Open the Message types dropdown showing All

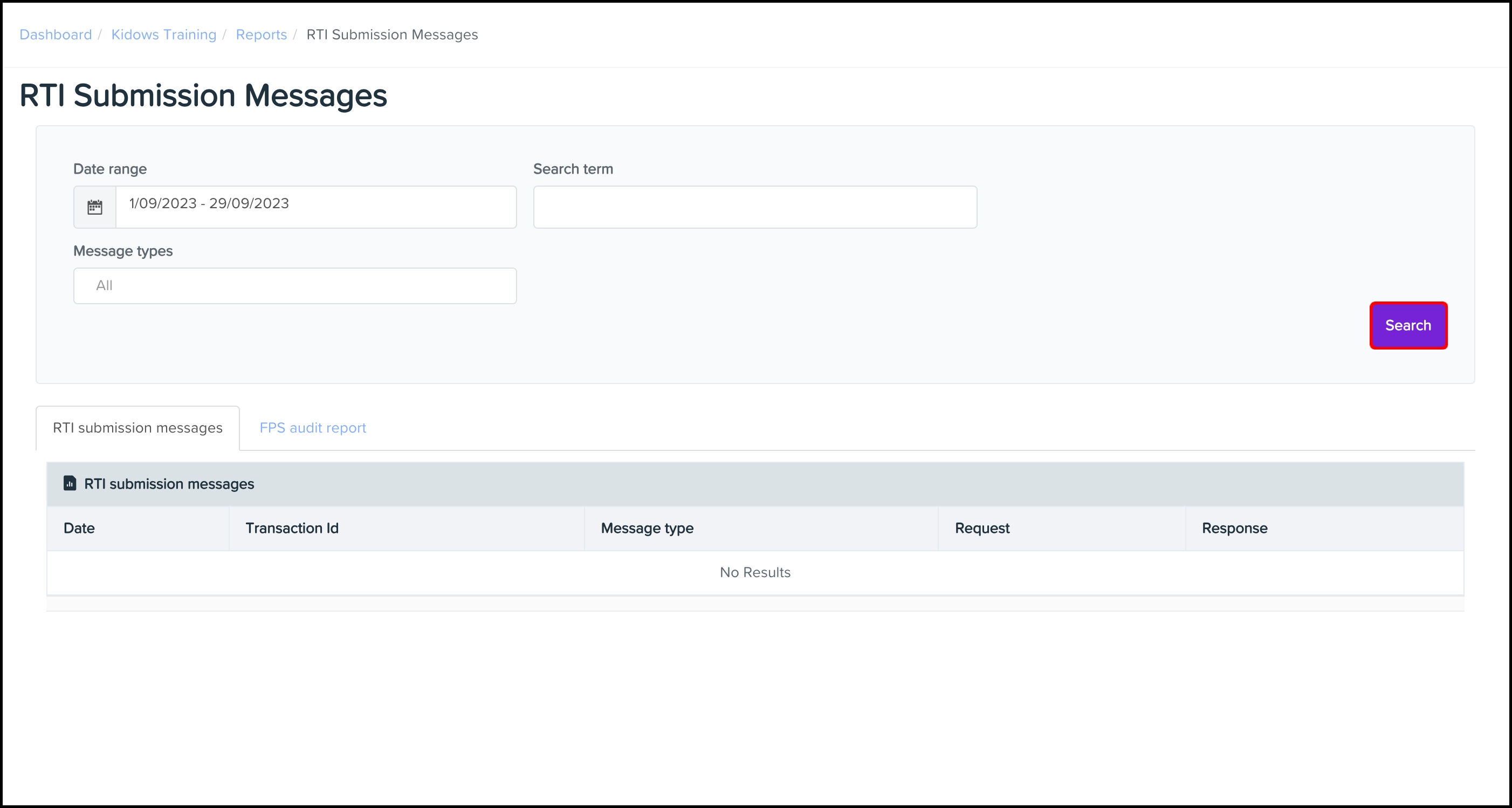[294, 286]
